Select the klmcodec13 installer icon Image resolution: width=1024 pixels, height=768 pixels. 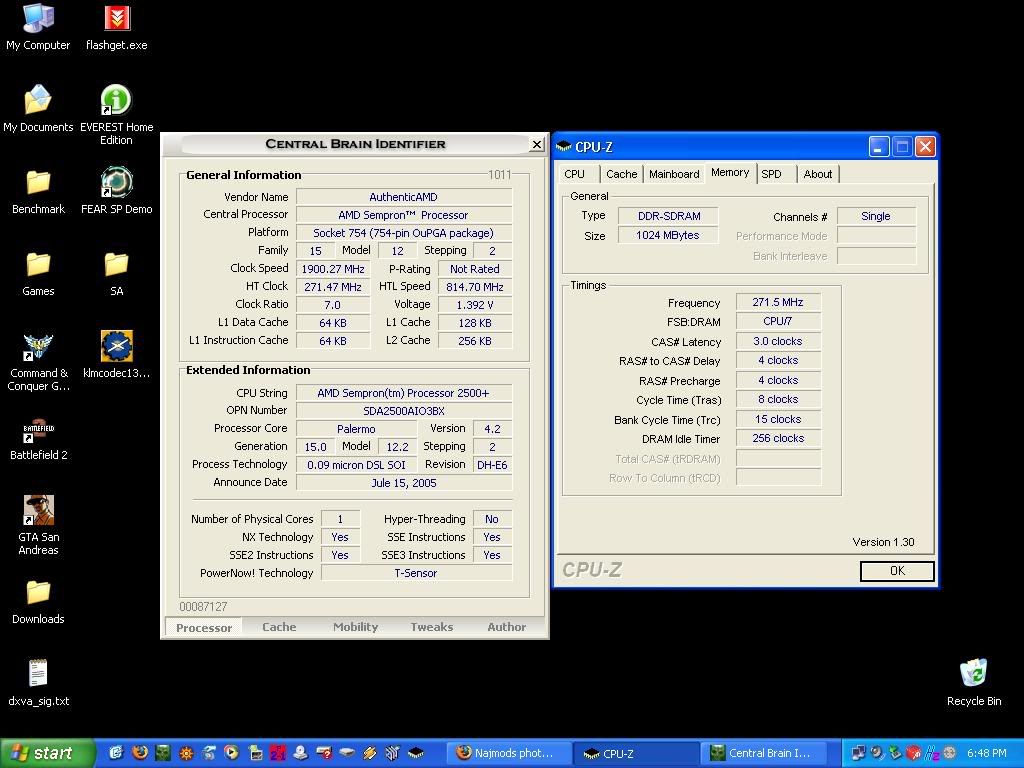point(116,347)
